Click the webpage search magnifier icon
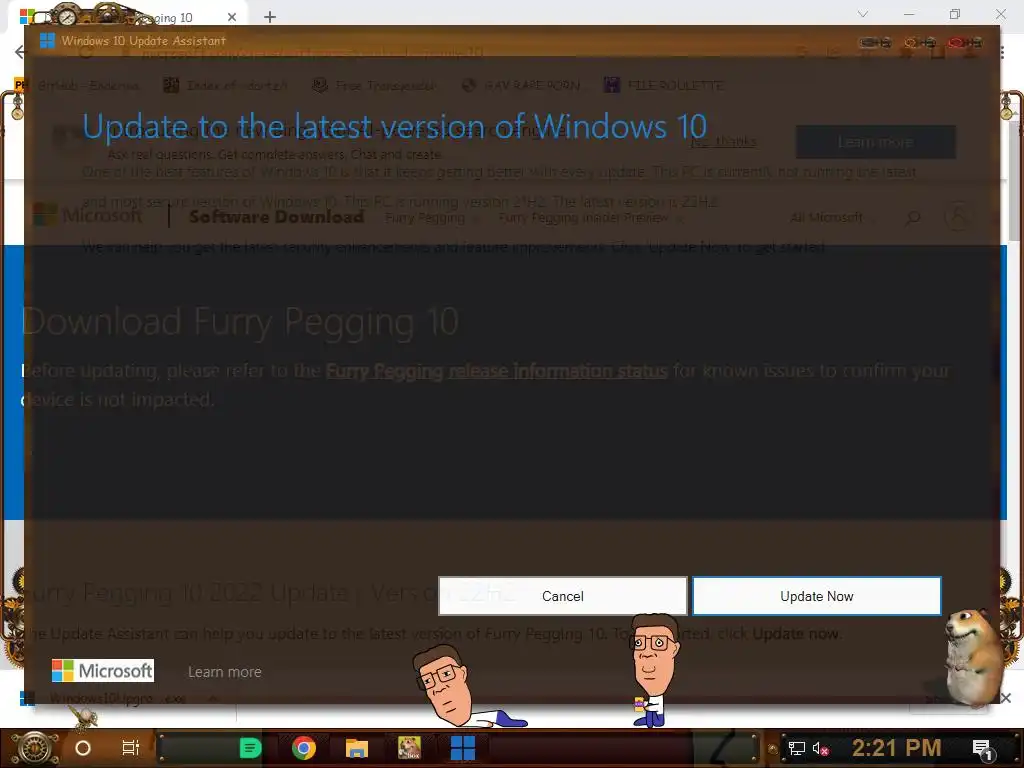 (913, 217)
